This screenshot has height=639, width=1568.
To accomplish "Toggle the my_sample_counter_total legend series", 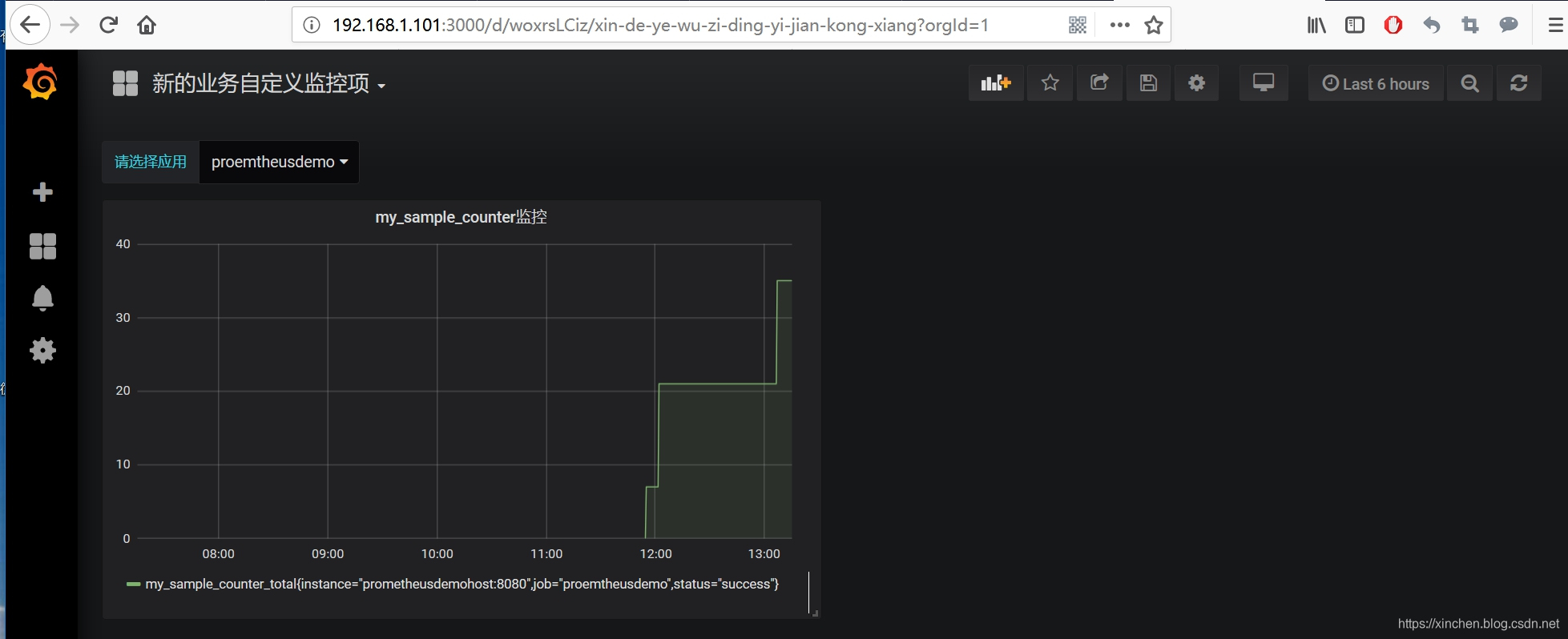I will pos(462,584).
